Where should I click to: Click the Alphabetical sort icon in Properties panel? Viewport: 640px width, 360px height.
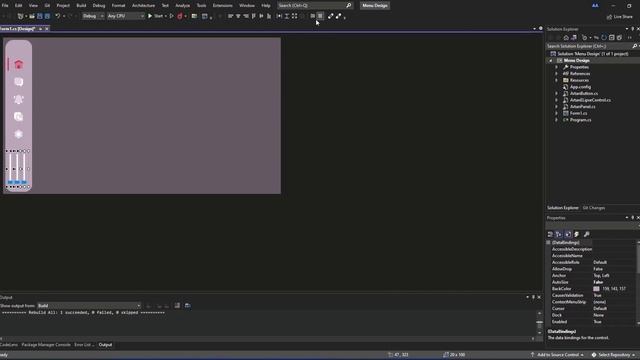pyautogui.click(x=558, y=234)
